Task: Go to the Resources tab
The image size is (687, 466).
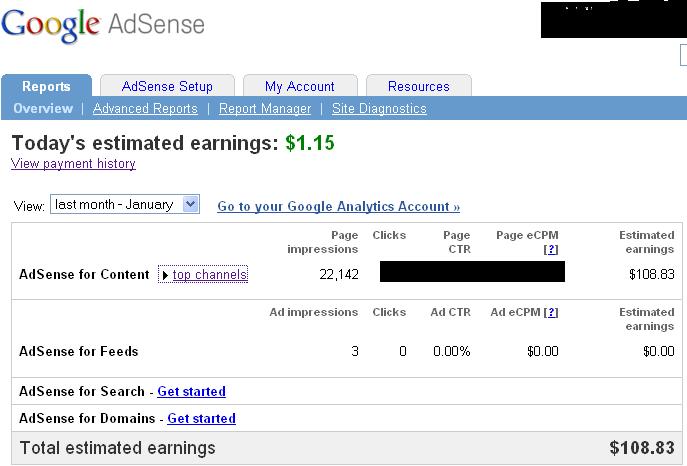Action: pyautogui.click(x=419, y=86)
